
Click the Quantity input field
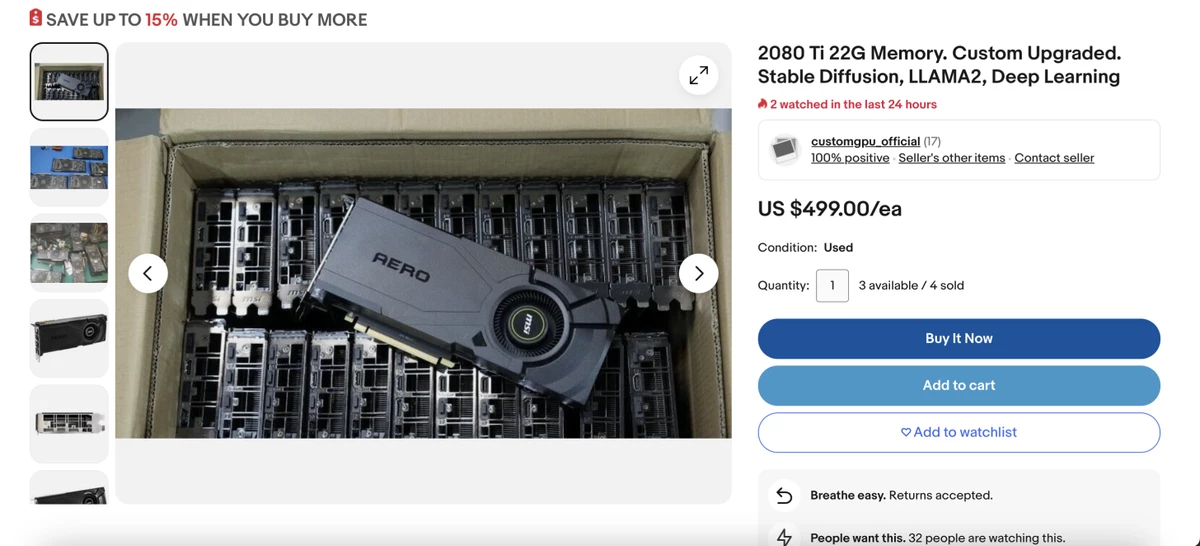(x=832, y=285)
